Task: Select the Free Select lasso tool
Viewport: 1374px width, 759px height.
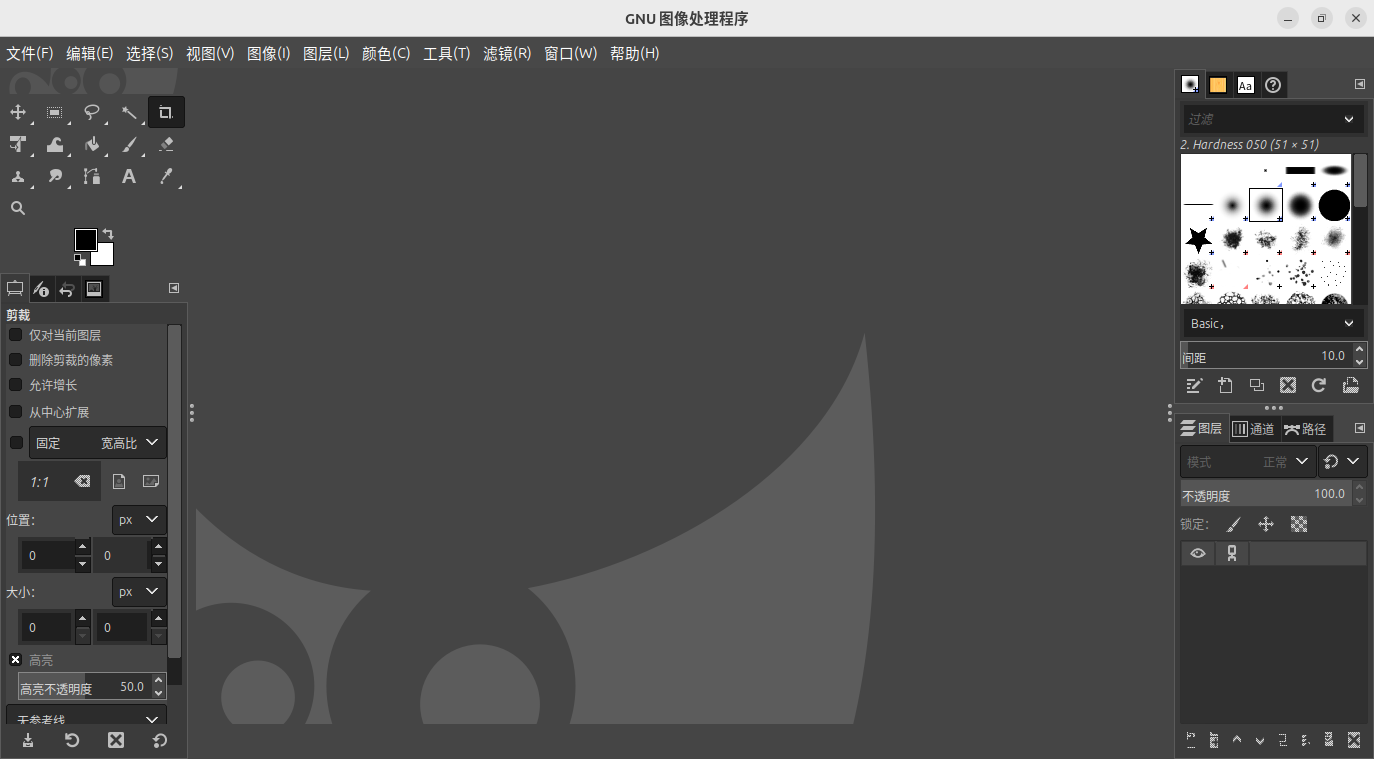Action: pos(92,113)
